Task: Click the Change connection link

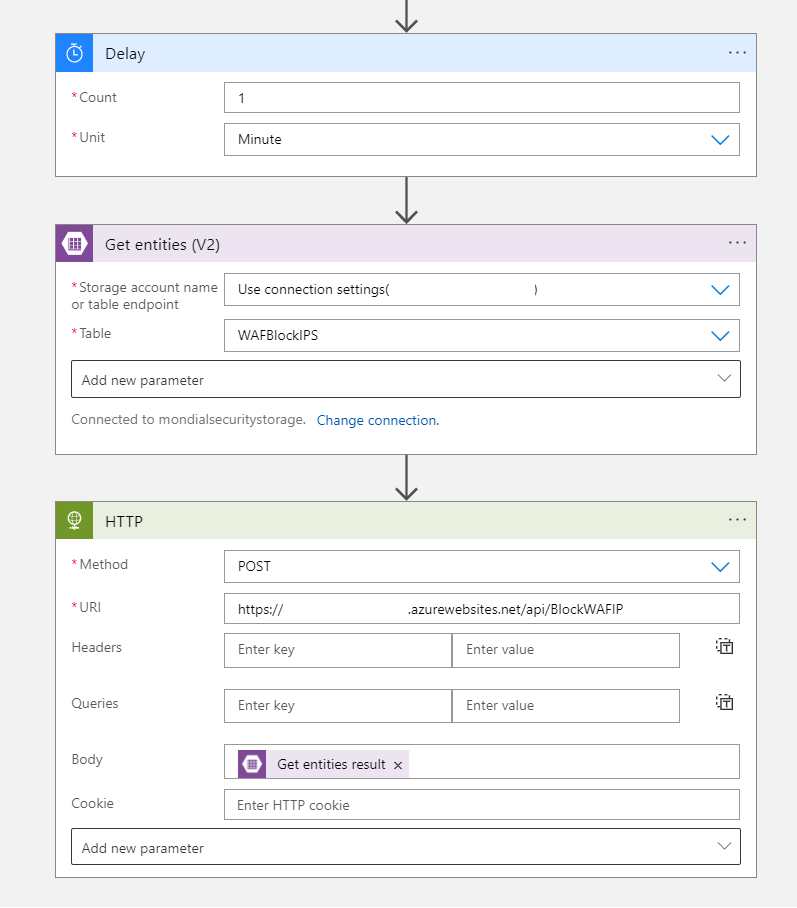Action: tap(378, 421)
